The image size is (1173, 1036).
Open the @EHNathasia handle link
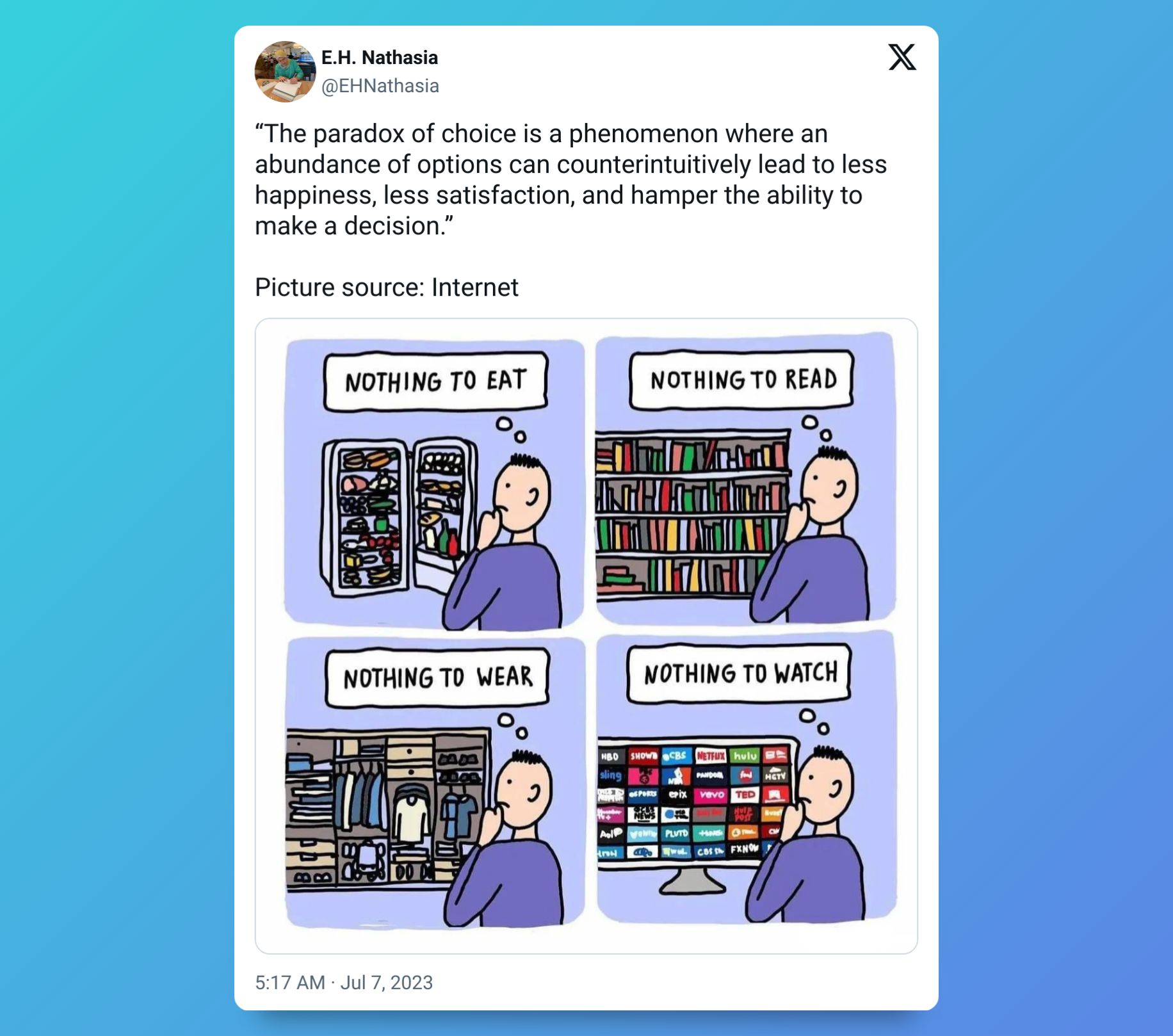tap(380, 86)
